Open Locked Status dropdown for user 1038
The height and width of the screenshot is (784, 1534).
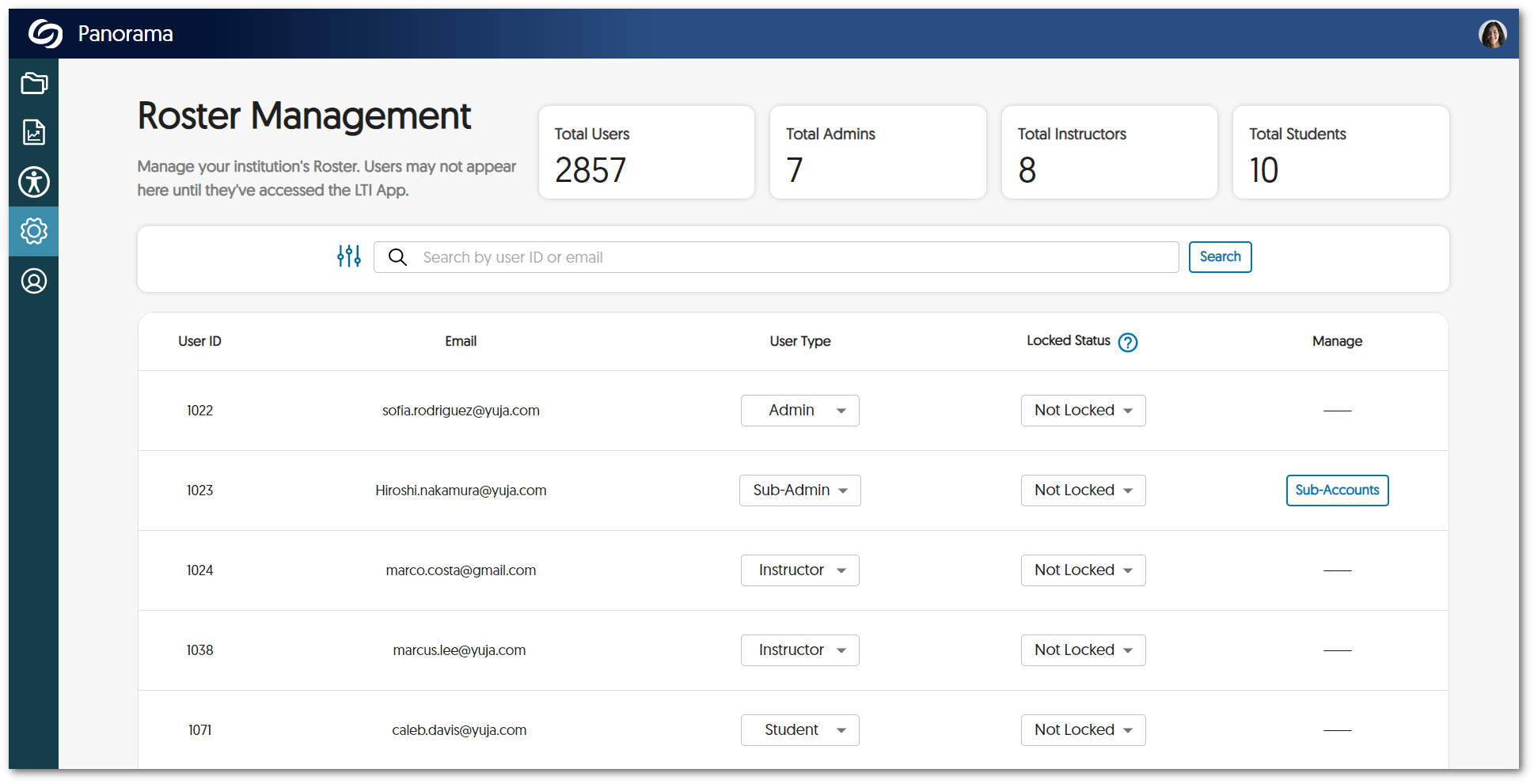pyautogui.click(x=1082, y=650)
